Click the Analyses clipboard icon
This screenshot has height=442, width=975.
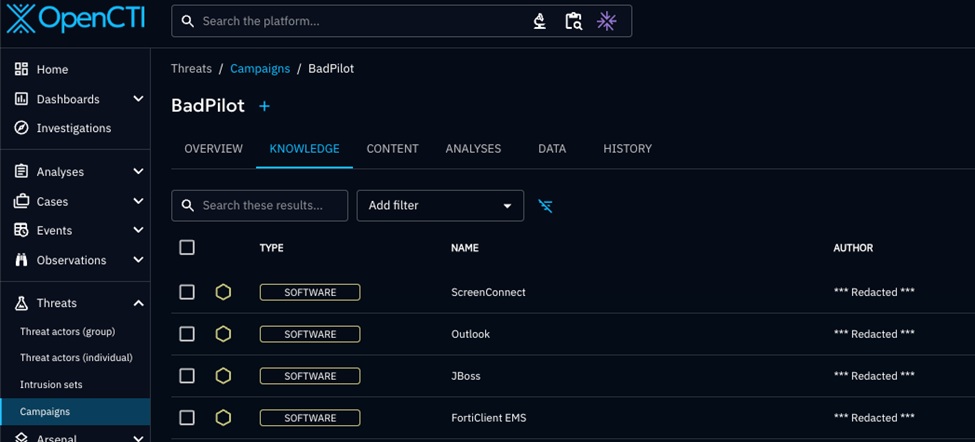click(21, 171)
